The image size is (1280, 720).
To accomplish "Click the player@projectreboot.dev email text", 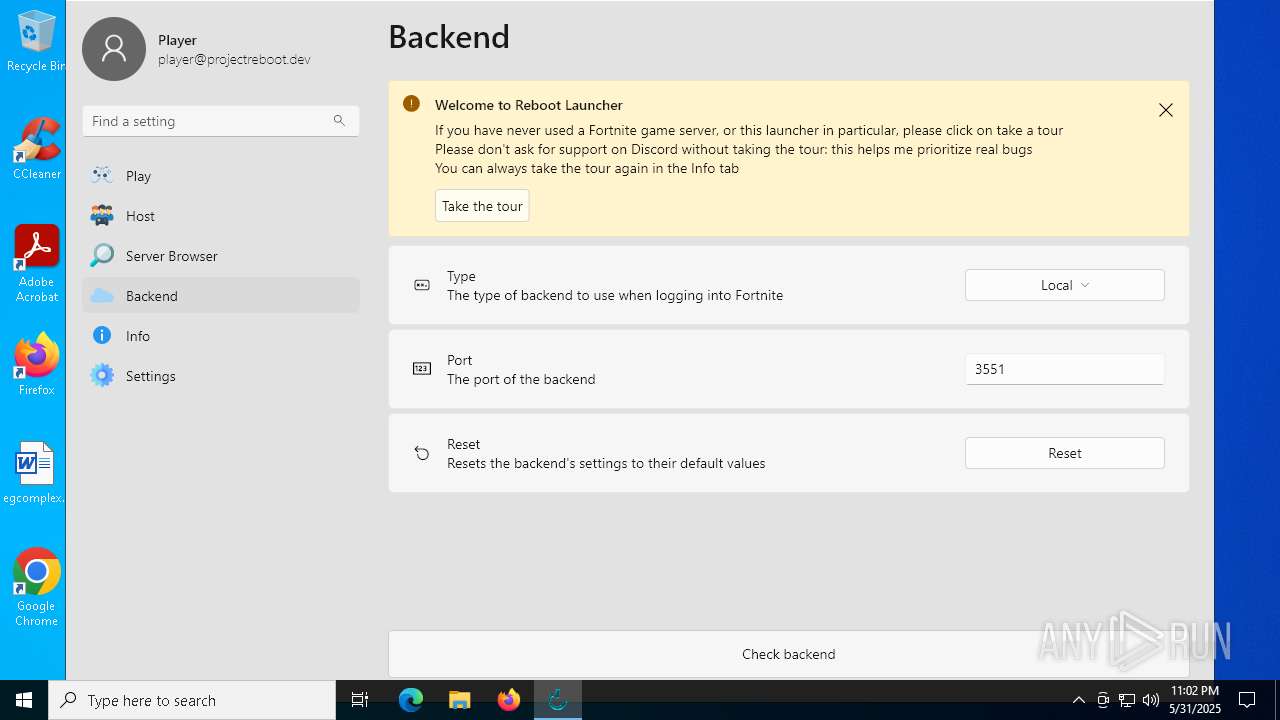I will 234,59.
